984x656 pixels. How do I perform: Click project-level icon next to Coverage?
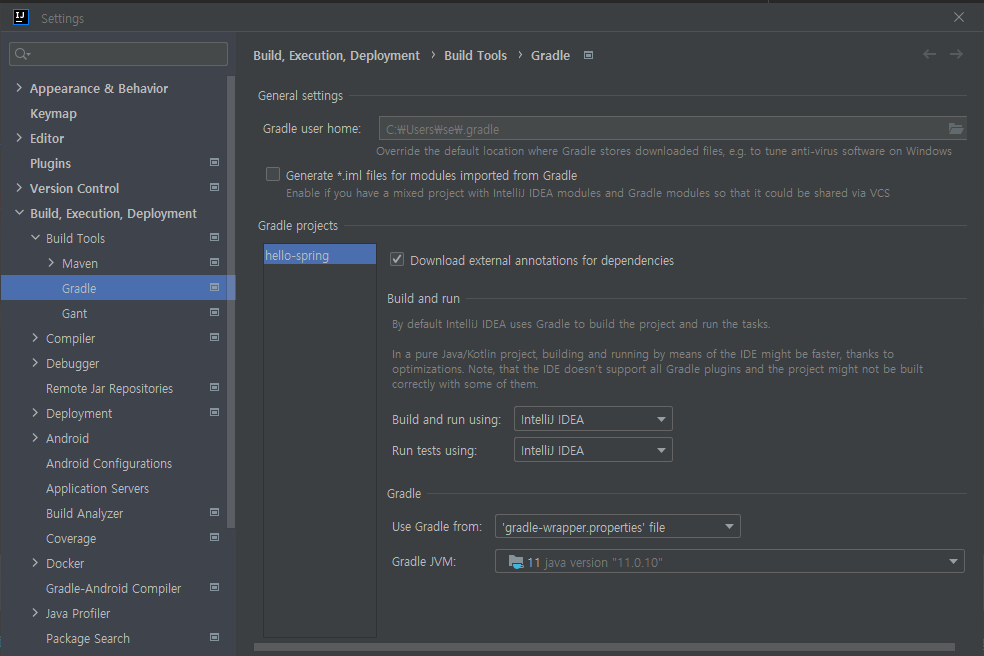pyautogui.click(x=214, y=537)
